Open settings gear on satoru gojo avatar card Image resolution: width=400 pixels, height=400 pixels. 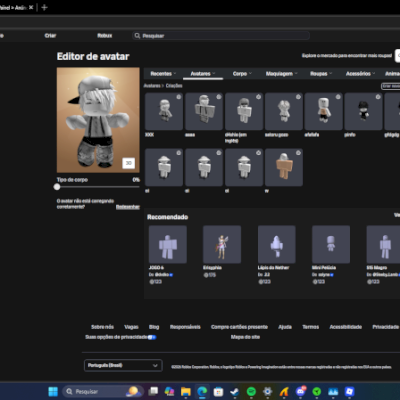298,97
